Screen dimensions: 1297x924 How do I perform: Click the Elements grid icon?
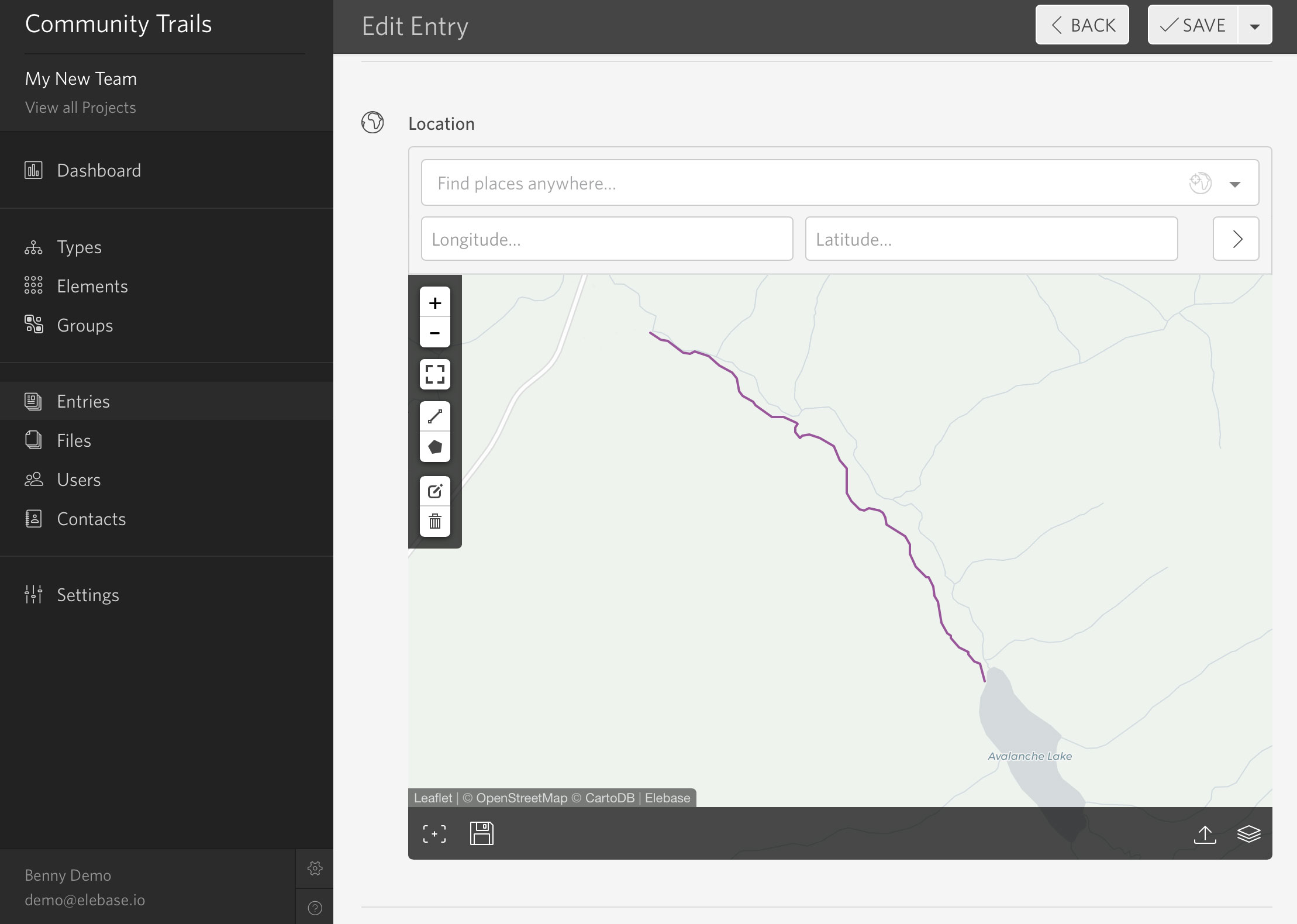[33, 285]
